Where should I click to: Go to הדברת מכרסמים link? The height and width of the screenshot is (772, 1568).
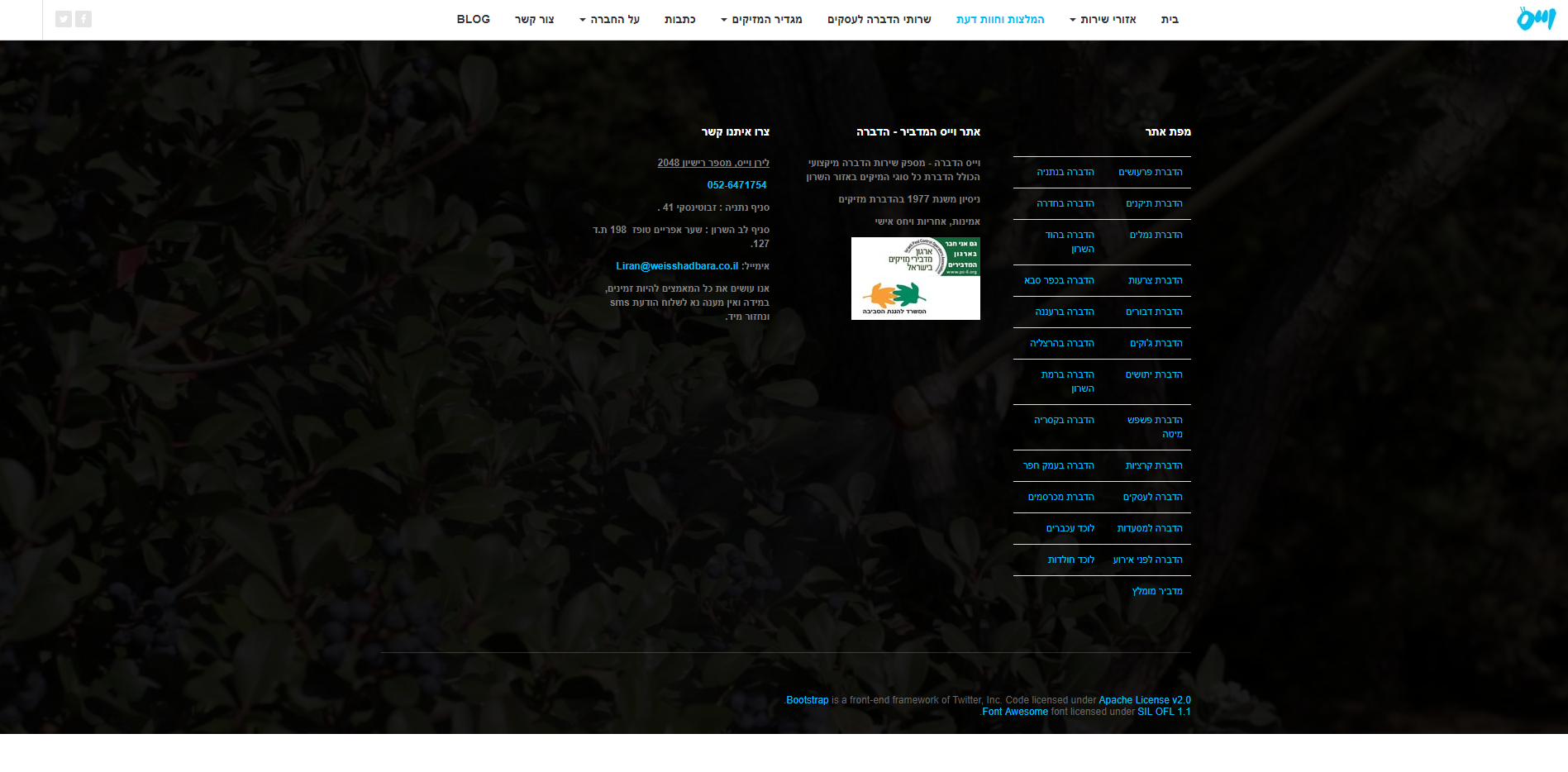pyautogui.click(x=1061, y=497)
